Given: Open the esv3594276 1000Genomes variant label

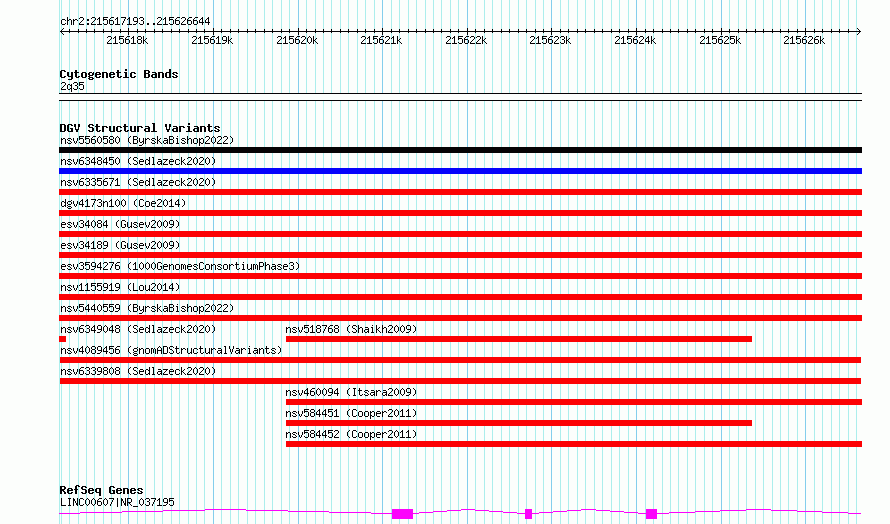Looking at the screenshot, I should tap(180, 266).
